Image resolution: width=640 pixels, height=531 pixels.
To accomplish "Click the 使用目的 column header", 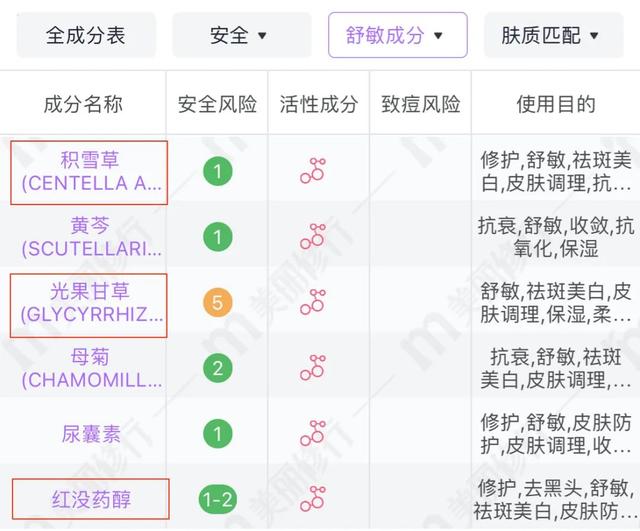I will coord(555,104).
